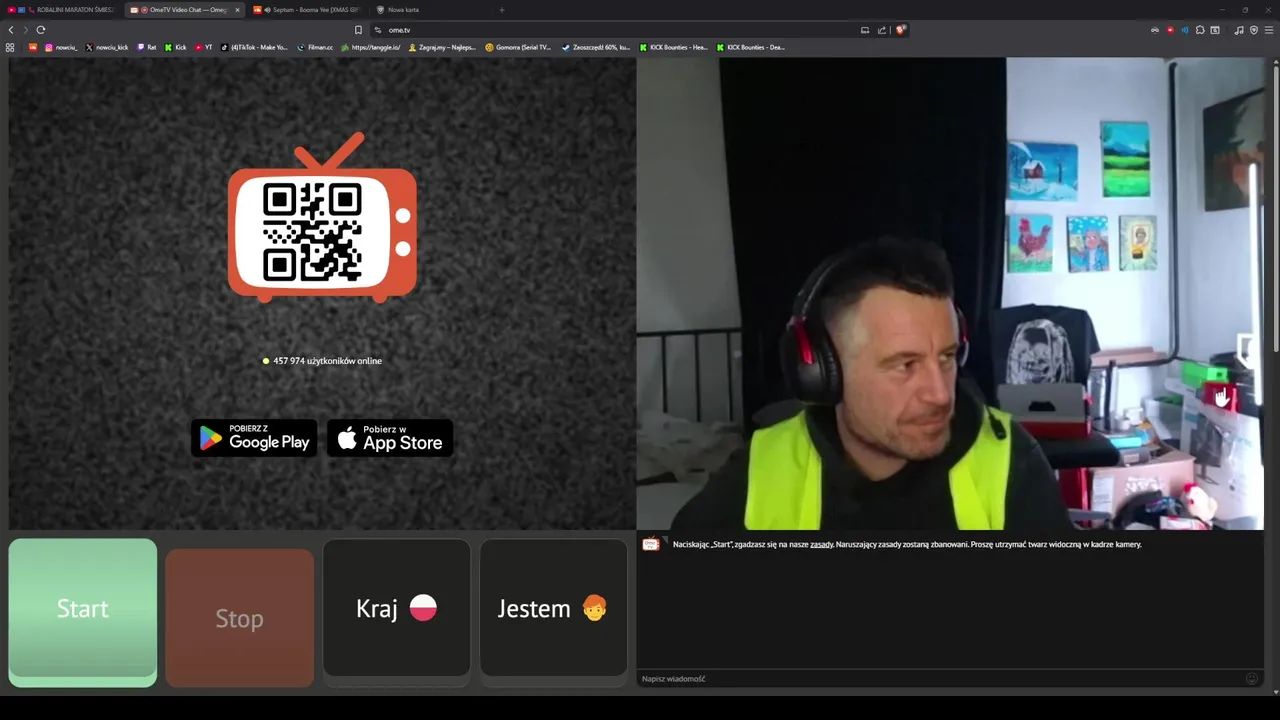Click the OmeTV QR code logo
1280x720 pixels.
pos(322,218)
